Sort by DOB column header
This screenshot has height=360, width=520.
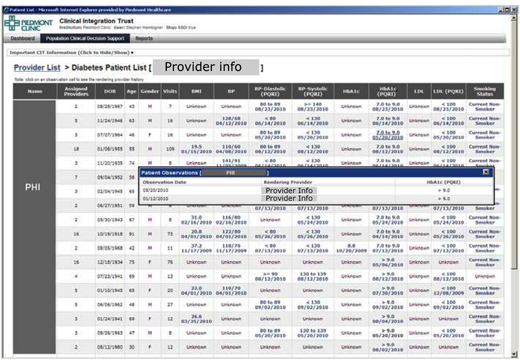click(110, 91)
